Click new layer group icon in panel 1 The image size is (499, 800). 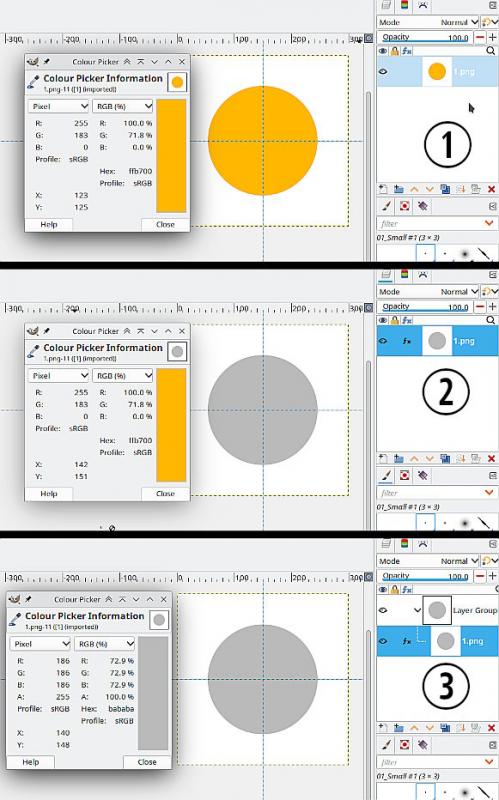point(398,189)
